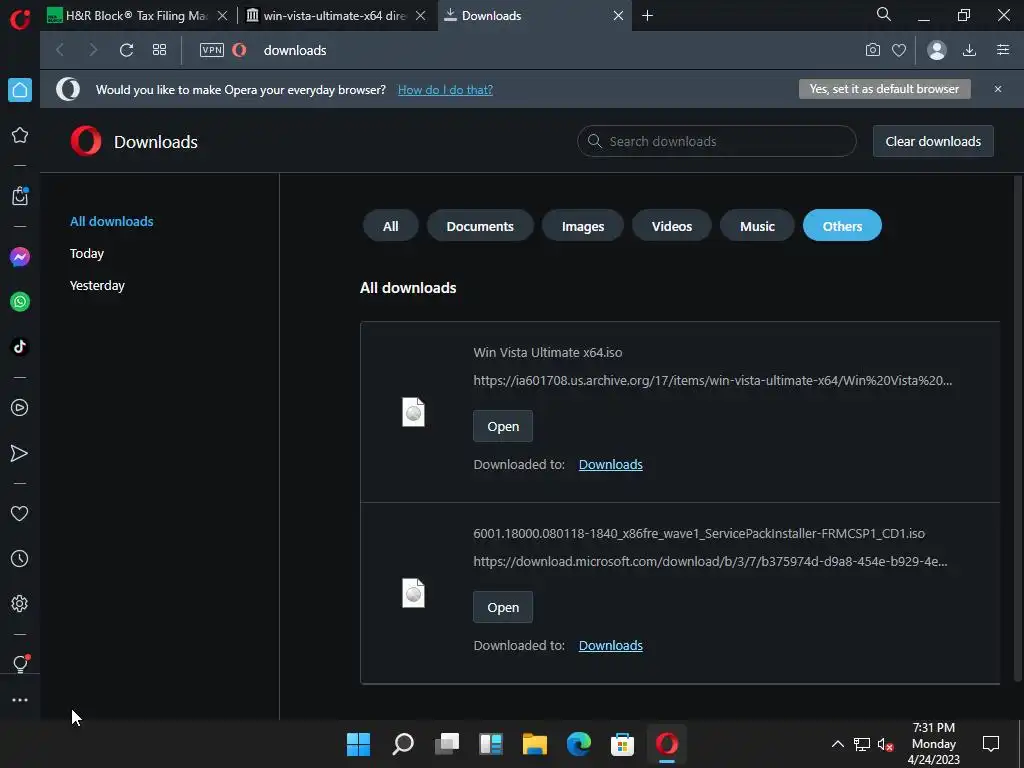The height and width of the screenshot is (768, 1024).
Task: Open History clock icon in sidebar
Action: click(x=20, y=558)
